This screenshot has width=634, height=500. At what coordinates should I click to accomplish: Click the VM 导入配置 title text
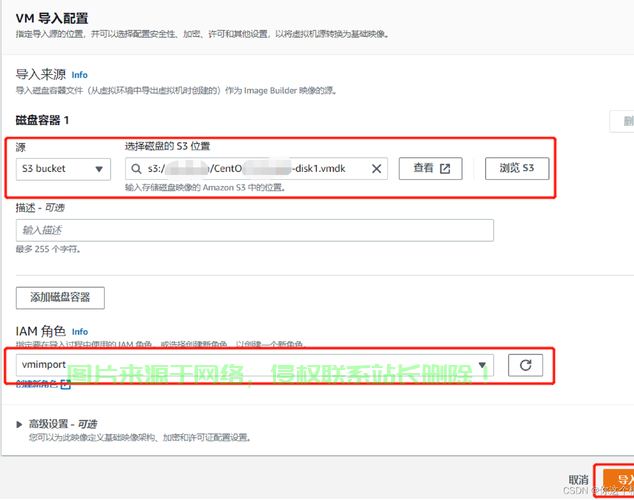52,19
